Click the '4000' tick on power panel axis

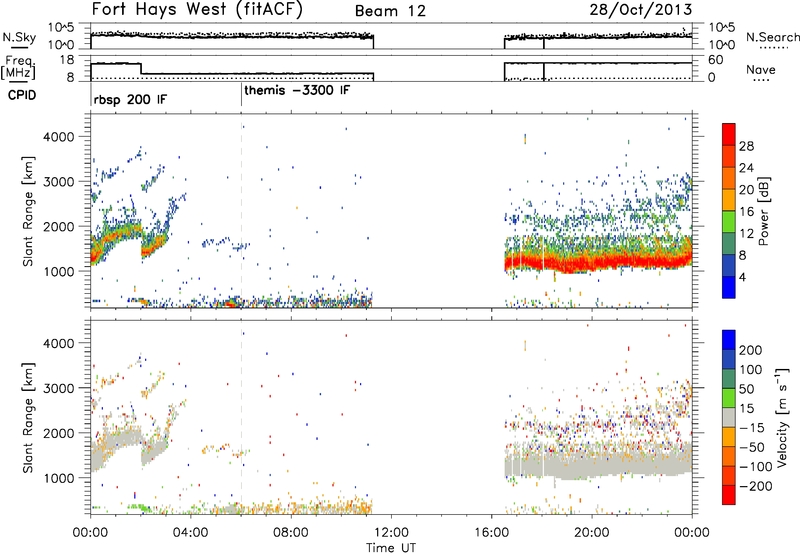pos(58,137)
